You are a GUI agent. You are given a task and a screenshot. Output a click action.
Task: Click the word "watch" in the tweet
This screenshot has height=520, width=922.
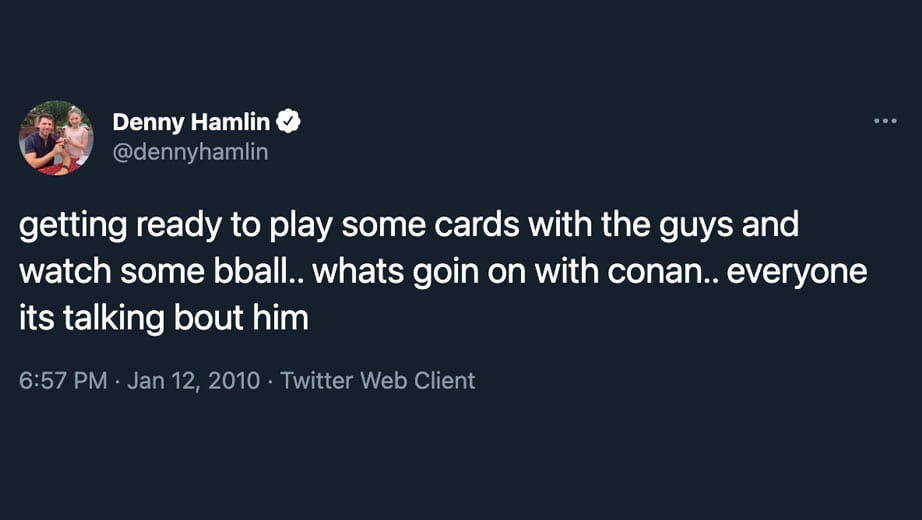pyautogui.click(x=62, y=271)
